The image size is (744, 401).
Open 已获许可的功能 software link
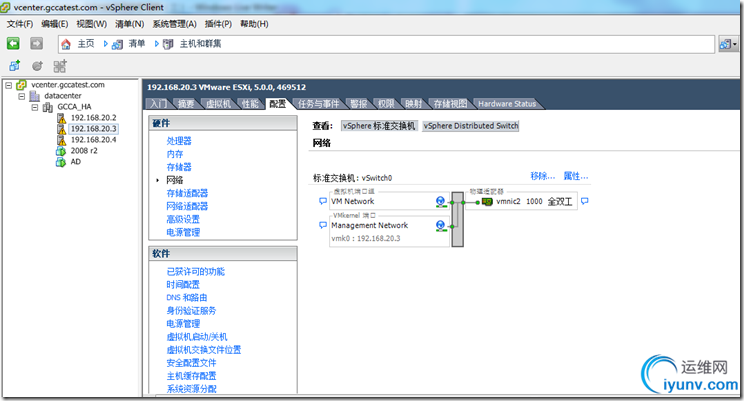coord(195,271)
